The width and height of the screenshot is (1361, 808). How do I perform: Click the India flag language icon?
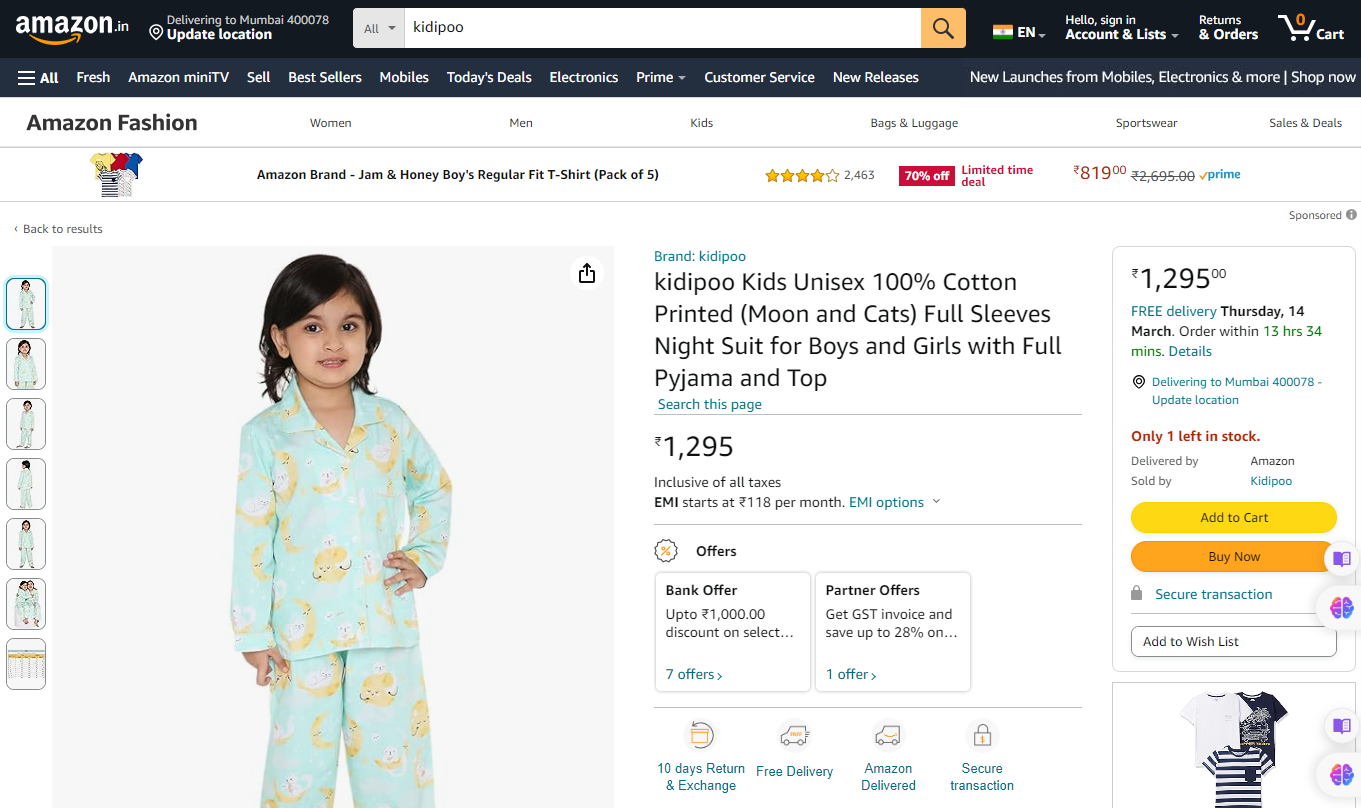point(1002,32)
